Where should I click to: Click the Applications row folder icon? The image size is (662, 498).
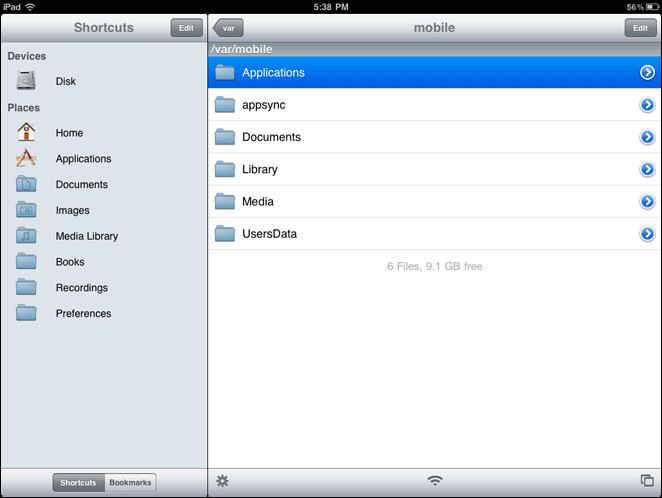[x=225, y=72]
